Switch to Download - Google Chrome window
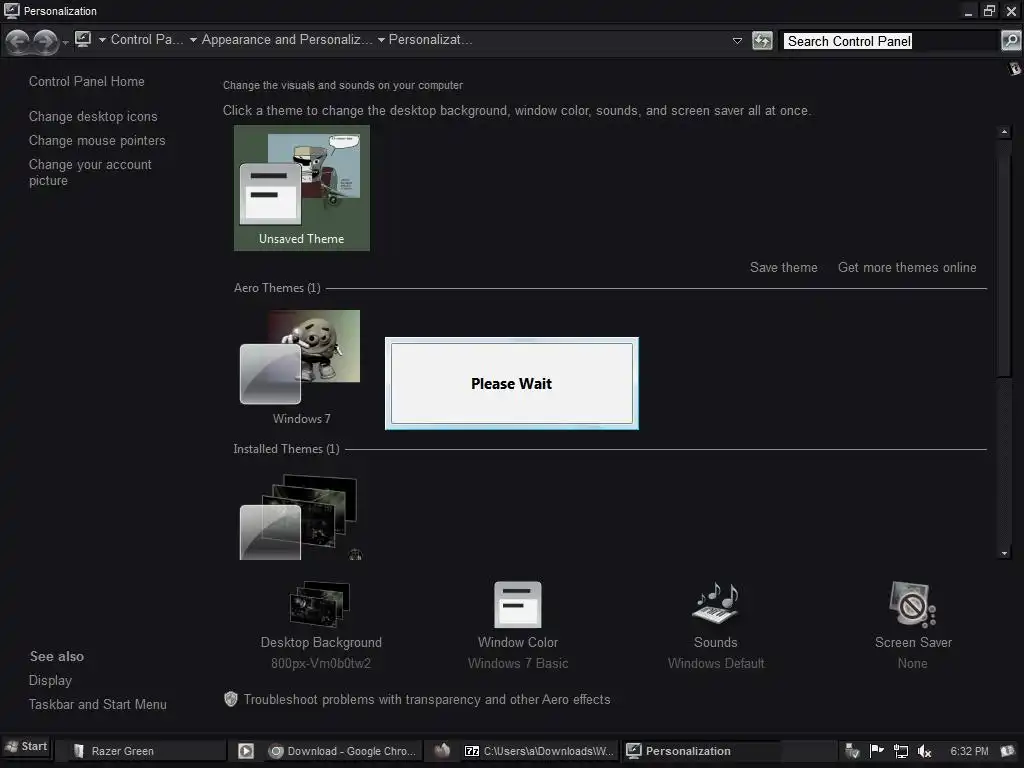This screenshot has width=1024, height=768. point(344,751)
